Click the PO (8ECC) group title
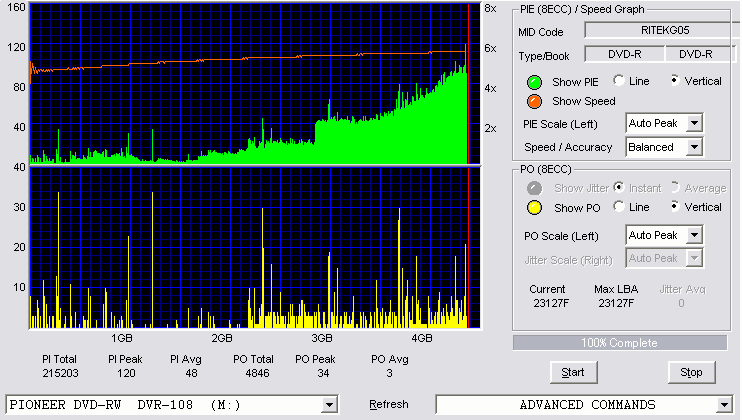This screenshot has height=420, width=742. coord(546,169)
